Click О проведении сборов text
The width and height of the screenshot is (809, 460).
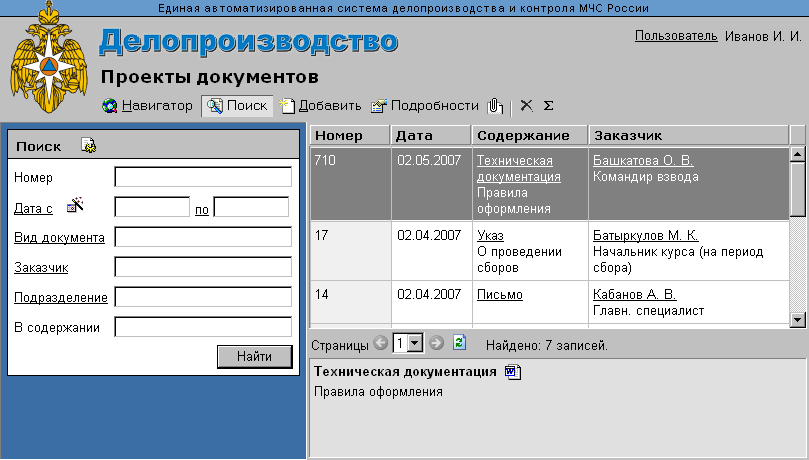pos(520,260)
